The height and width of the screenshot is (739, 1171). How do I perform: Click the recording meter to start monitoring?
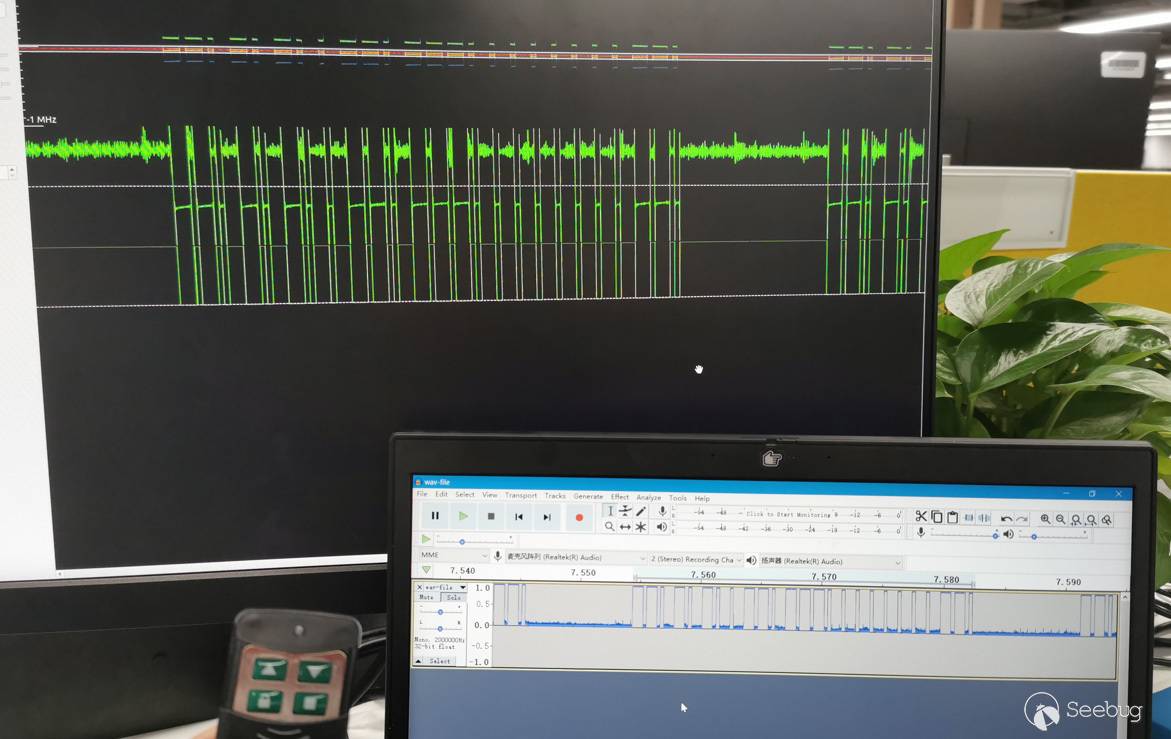point(787,514)
